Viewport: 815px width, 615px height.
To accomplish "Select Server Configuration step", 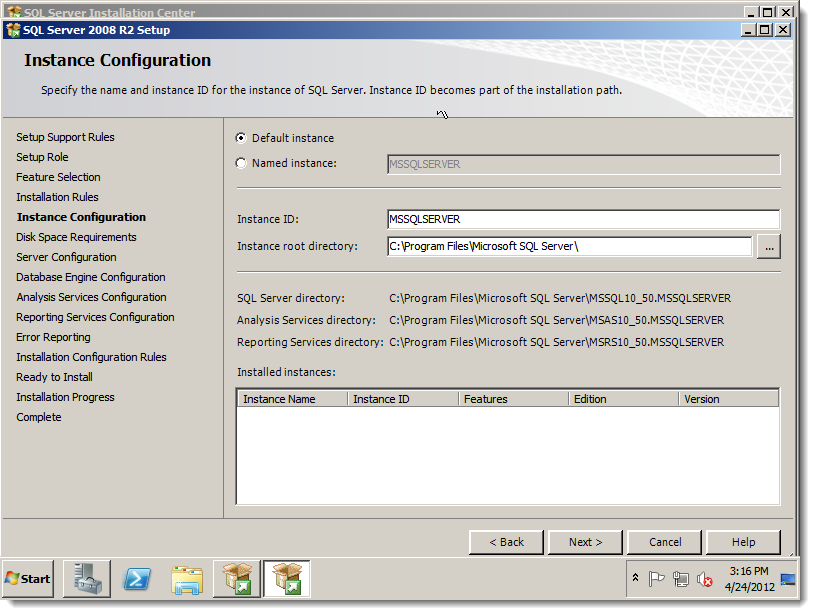I will pyautogui.click(x=67, y=257).
